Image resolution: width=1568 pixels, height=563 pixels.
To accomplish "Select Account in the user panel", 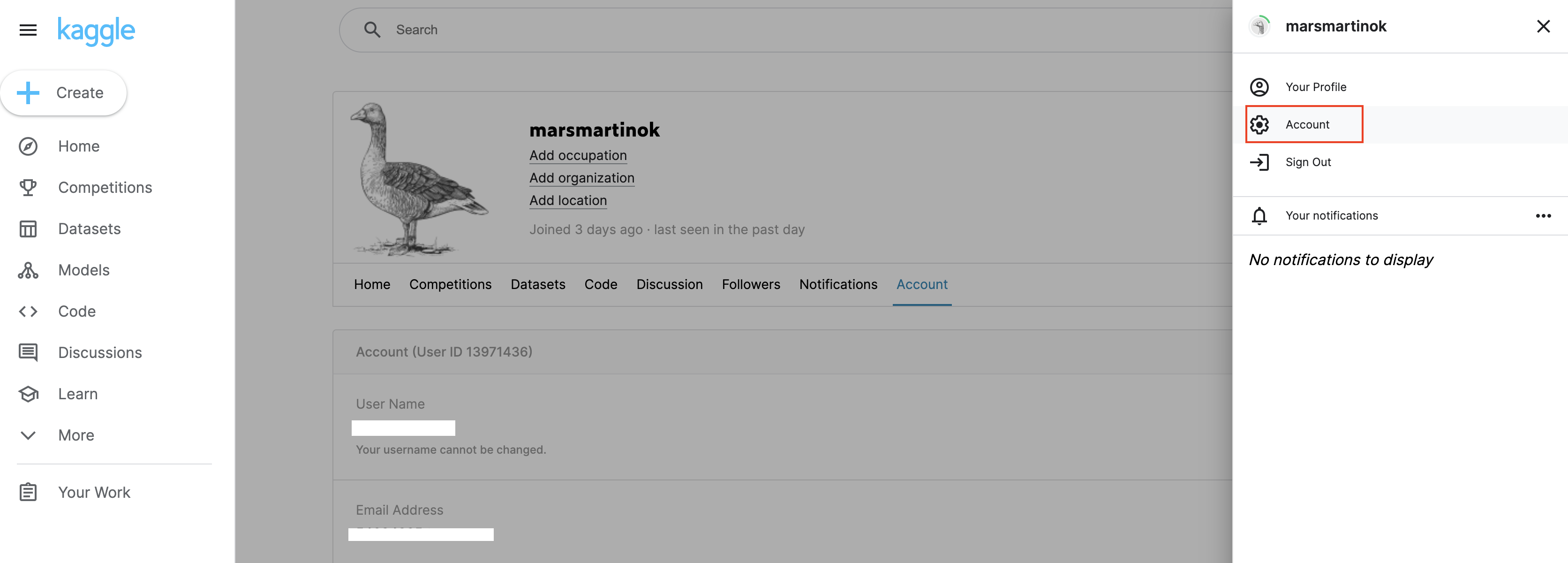I will click(1306, 124).
